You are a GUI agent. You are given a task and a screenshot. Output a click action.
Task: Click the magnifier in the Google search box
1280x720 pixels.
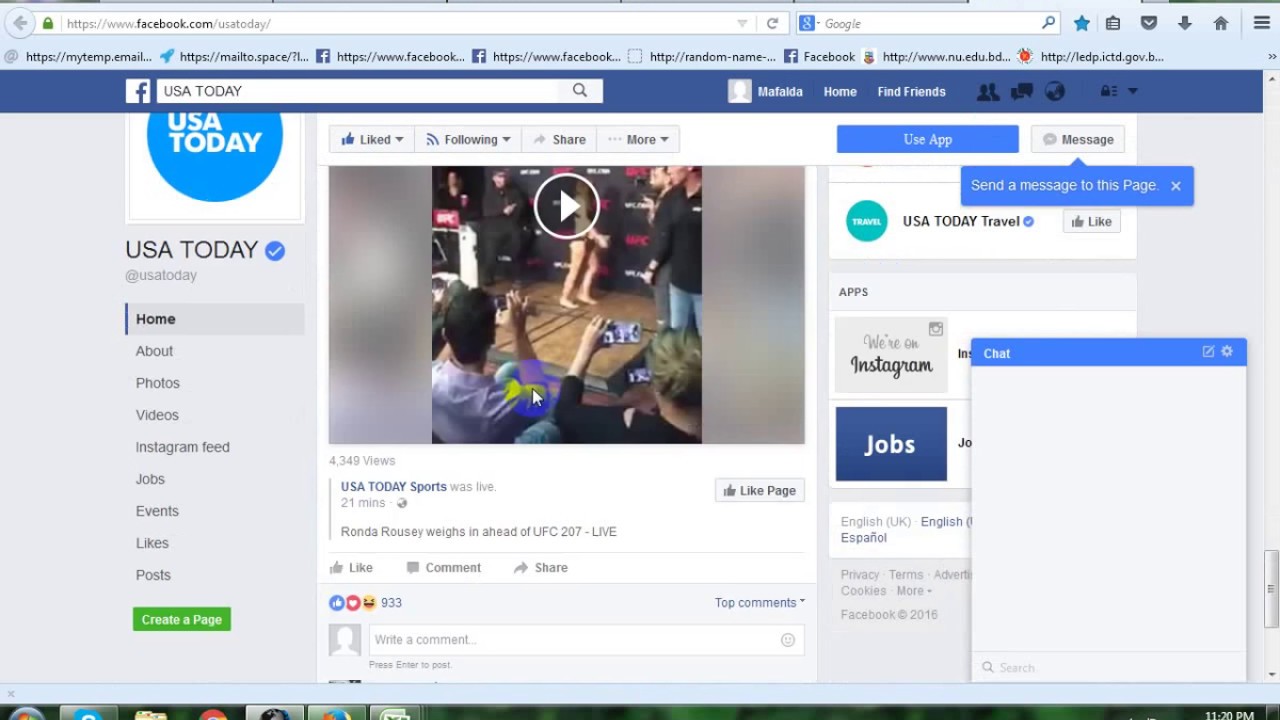[x=1048, y=23]
